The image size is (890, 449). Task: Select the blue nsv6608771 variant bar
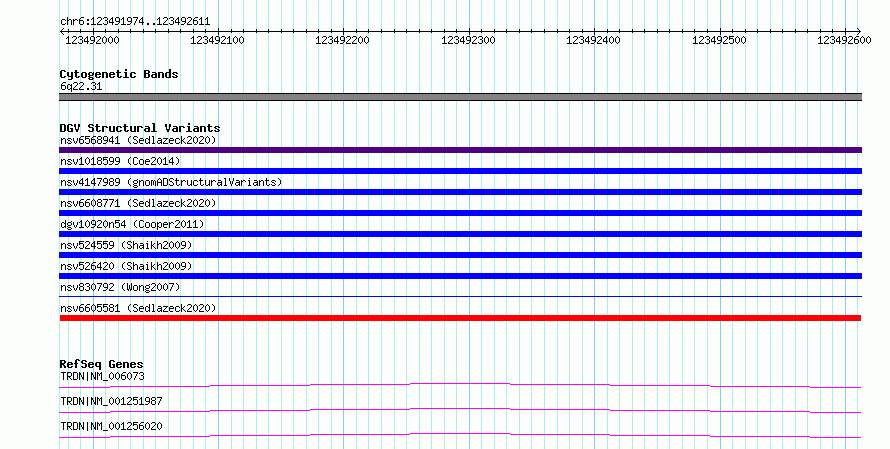(x=460, y=213)
